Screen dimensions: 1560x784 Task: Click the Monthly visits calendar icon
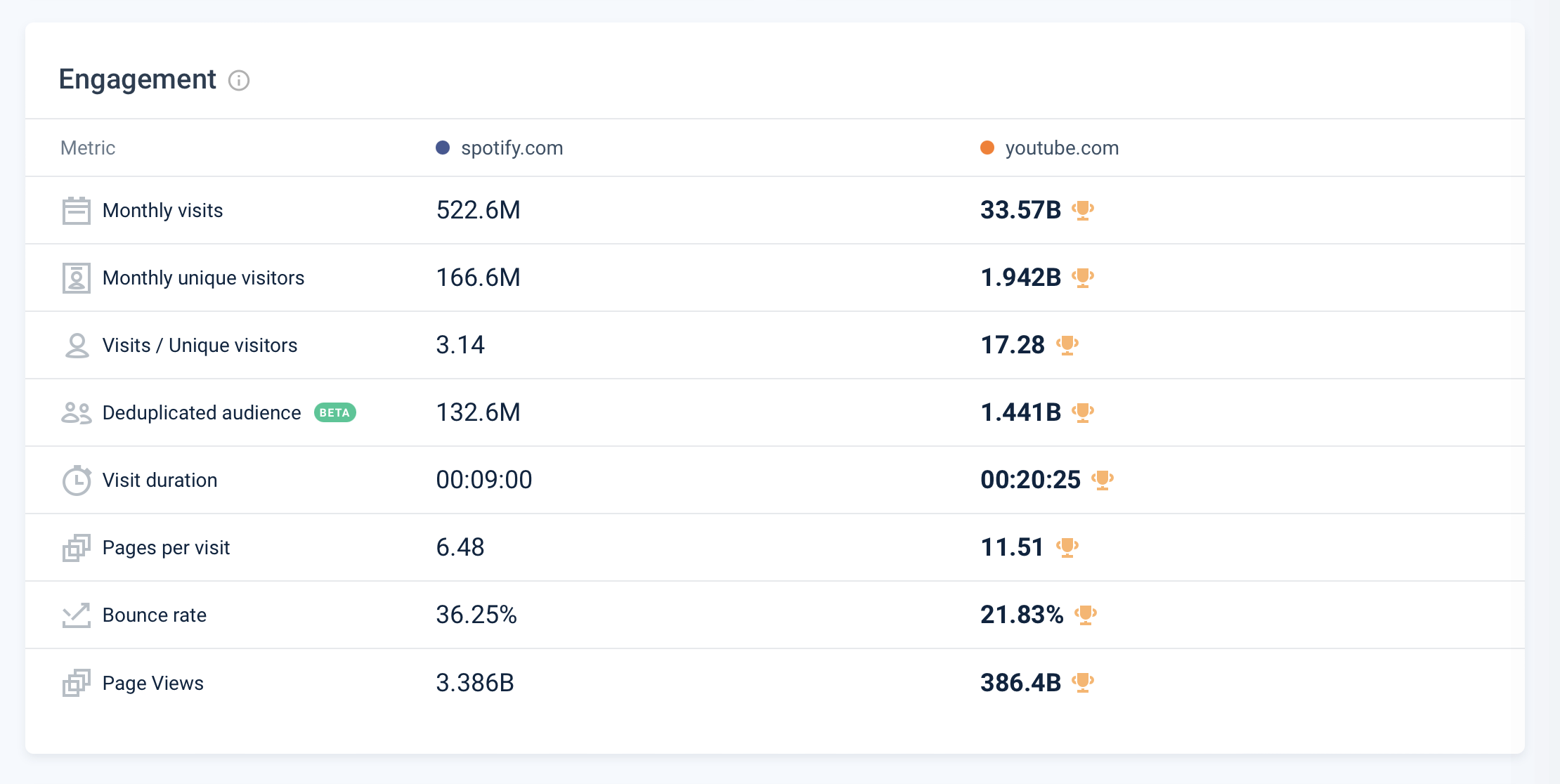pyautogui.click(x=76, y=211)
